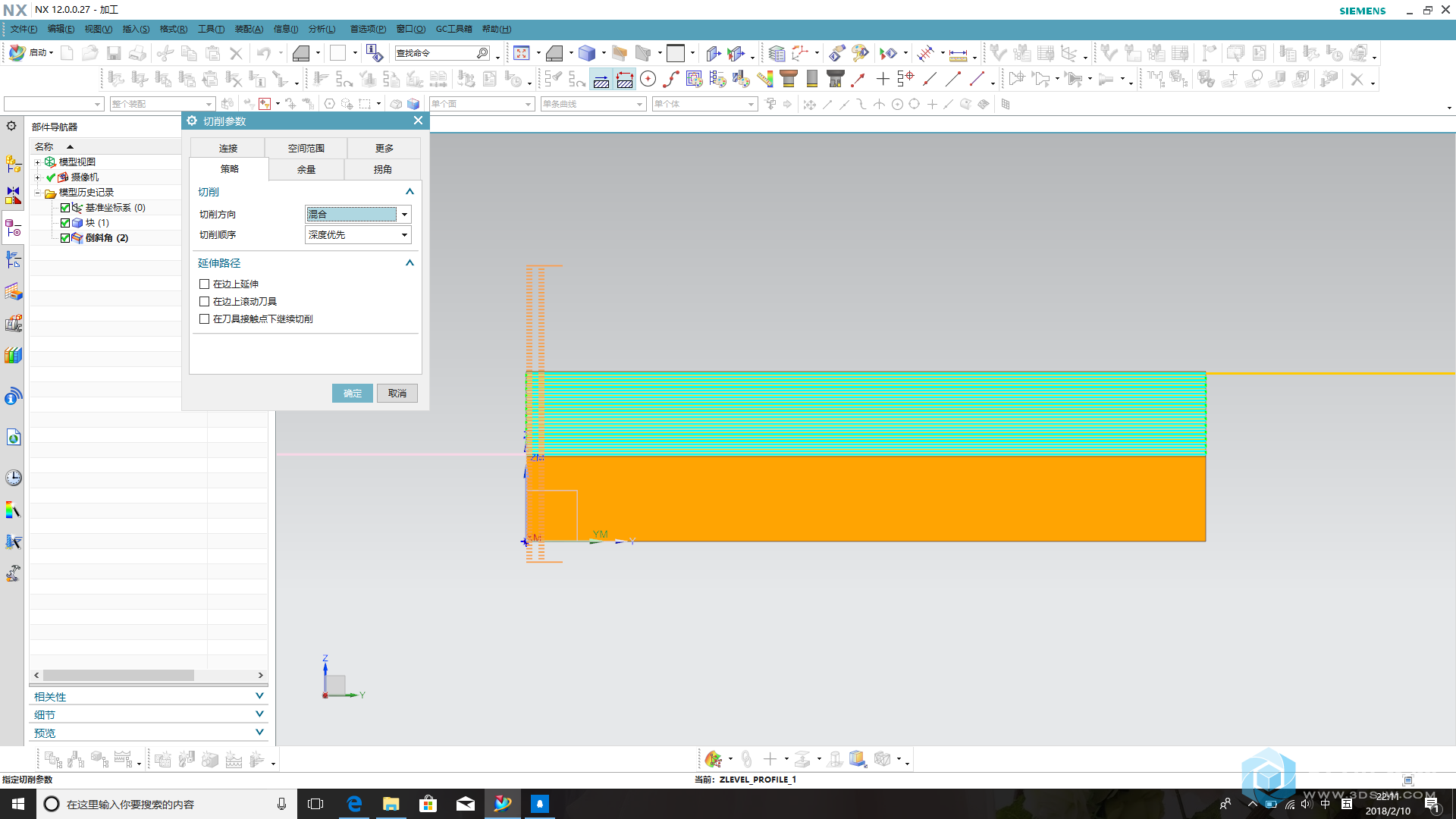The height and width of the screenshot is (819, 1456).
Task: Click the bottom toolbar verify tool path icon
Action: pos(714,759)
